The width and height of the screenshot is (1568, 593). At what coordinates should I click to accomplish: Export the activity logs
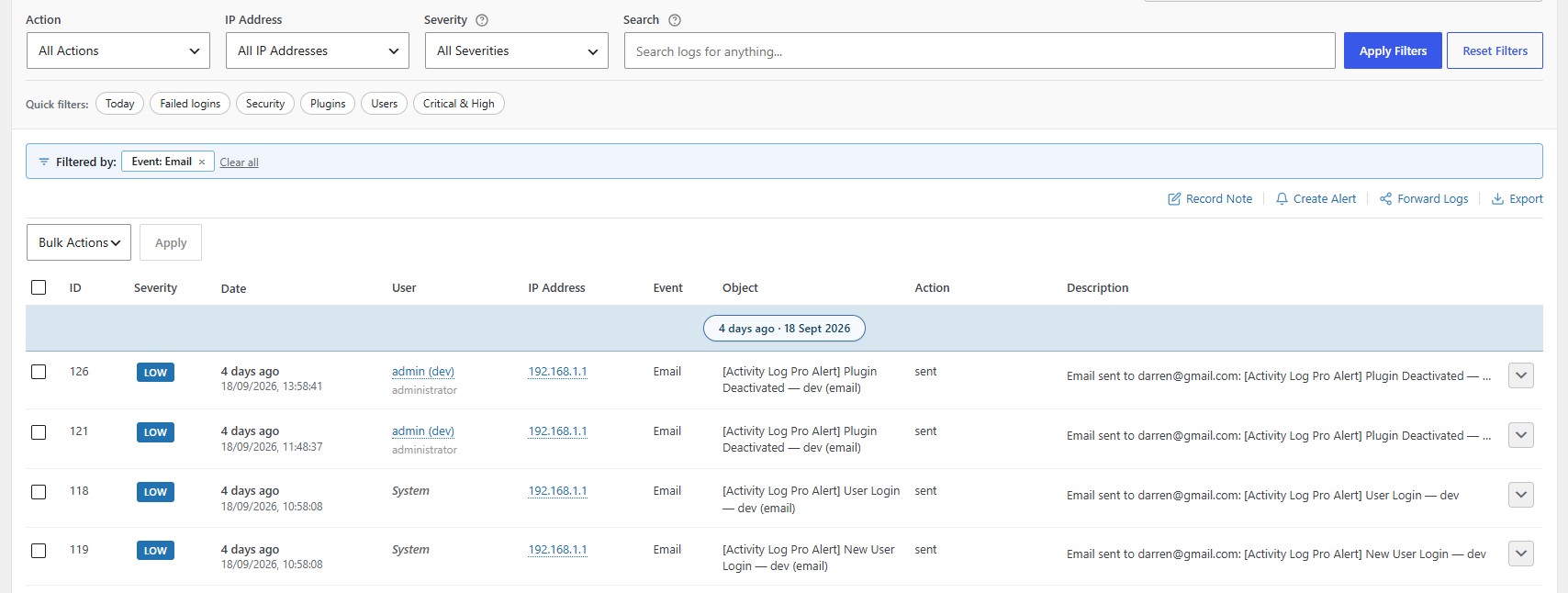coord(1517,198)
